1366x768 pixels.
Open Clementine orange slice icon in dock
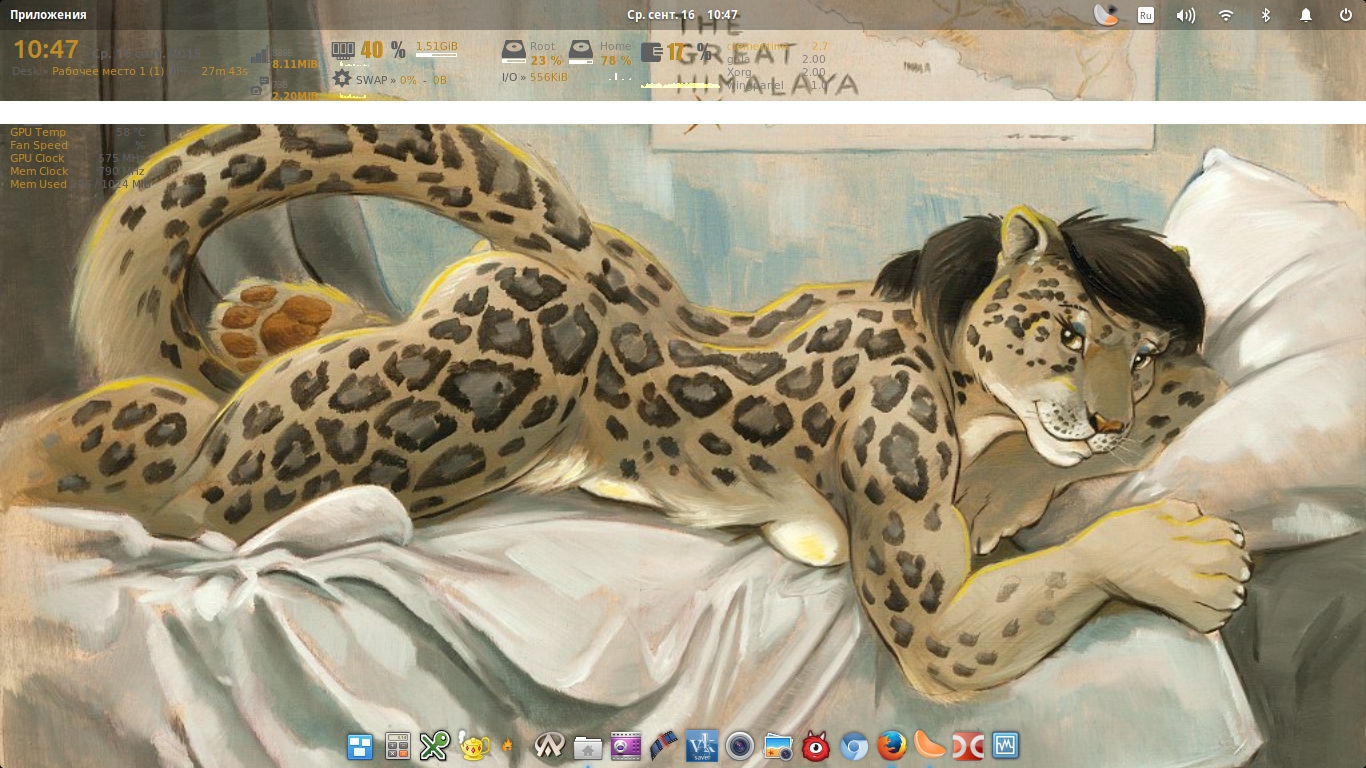coord(929,746)
